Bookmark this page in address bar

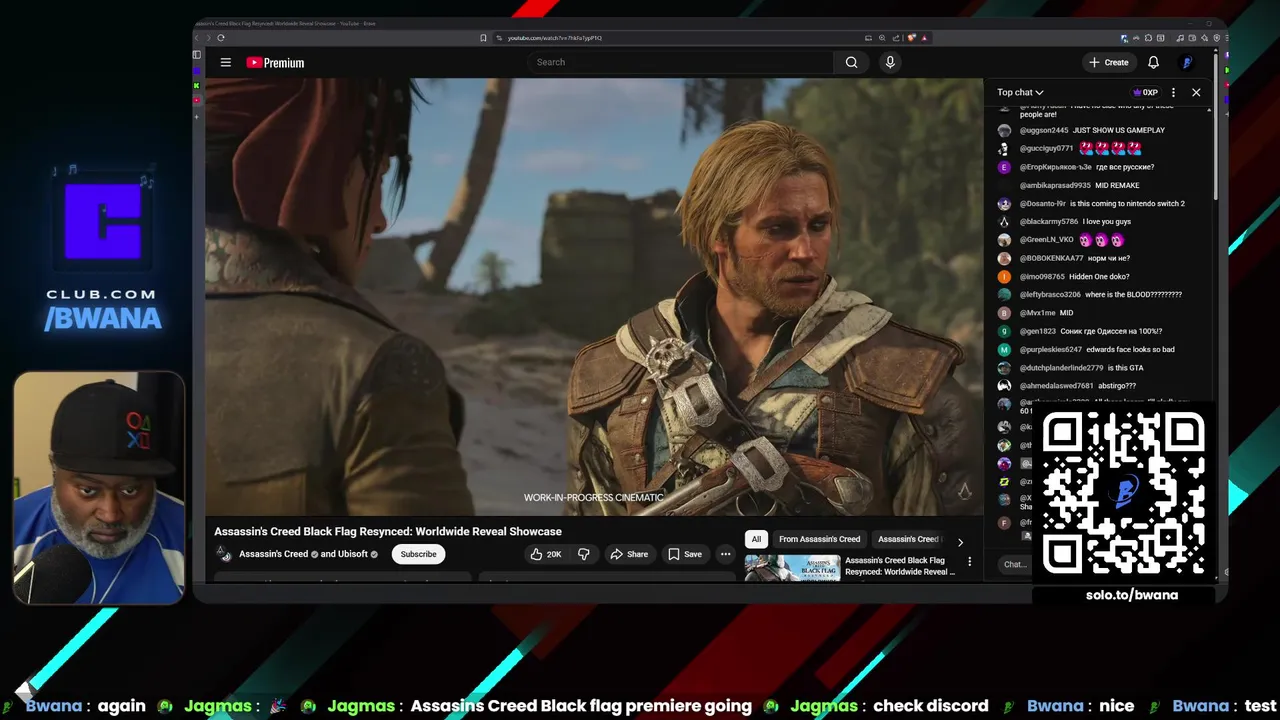pyautogui.click(x=483, y=38)
